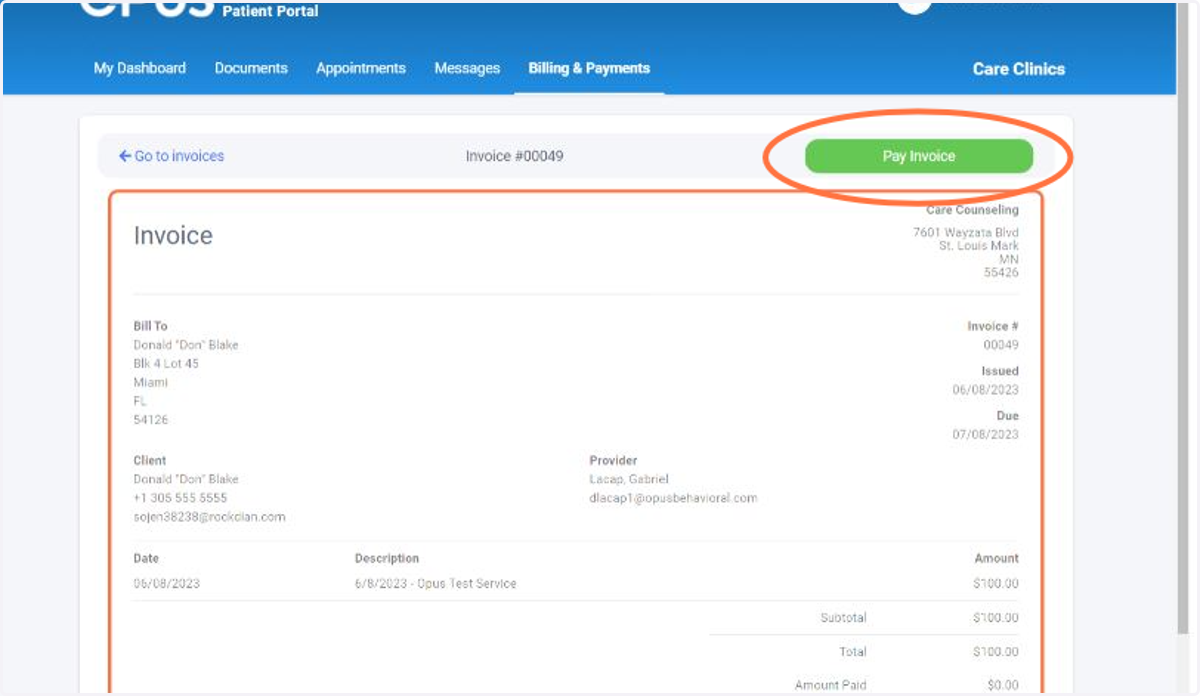Switch to the Documents tab
The image size is (1200, 696).
point(251,68)
